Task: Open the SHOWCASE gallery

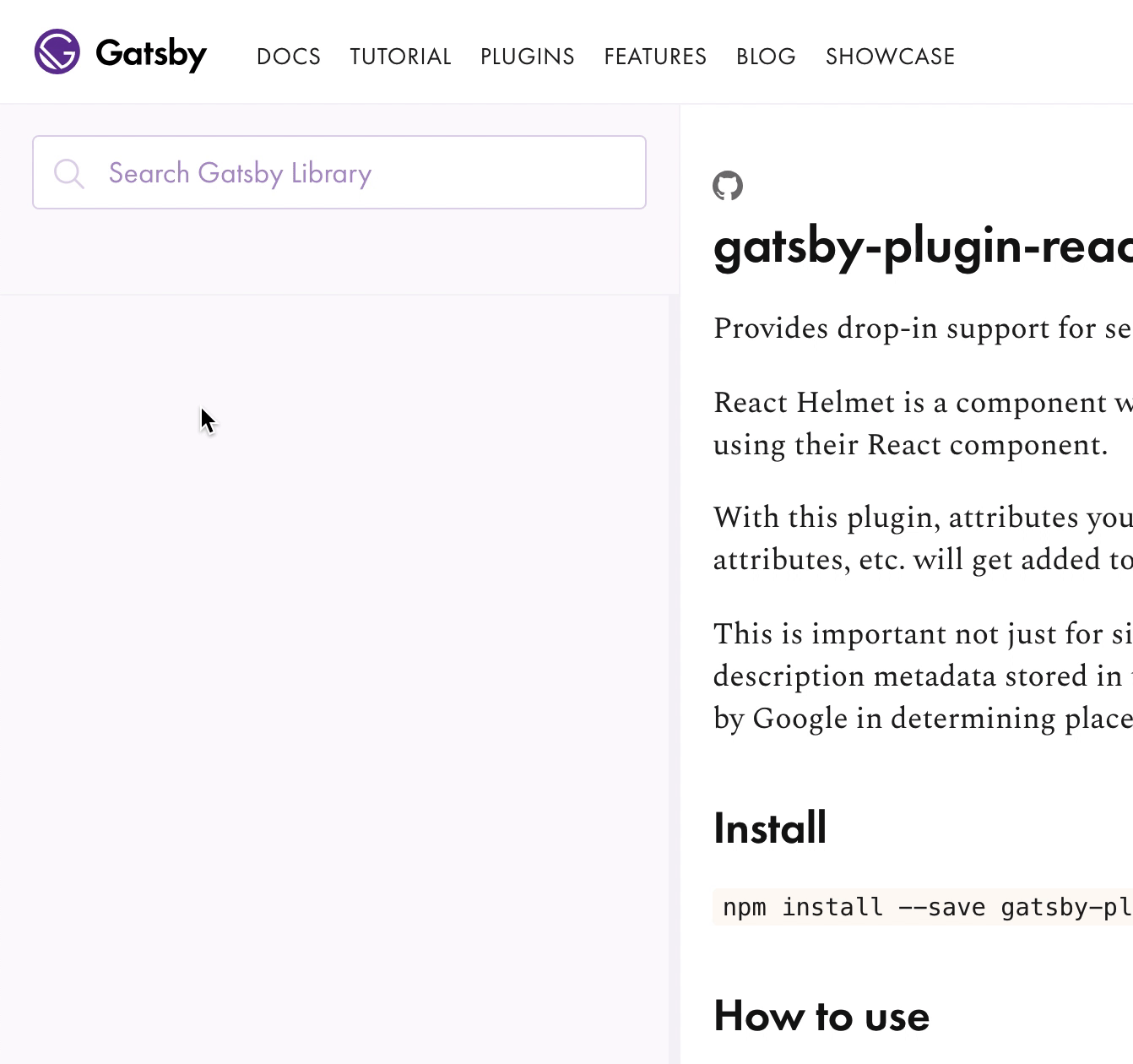Action: click(x=890, y=56)
